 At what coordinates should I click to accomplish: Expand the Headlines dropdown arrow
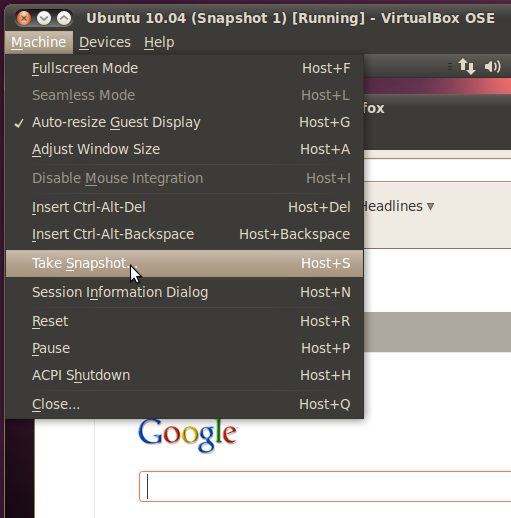[x=430, y=207]
